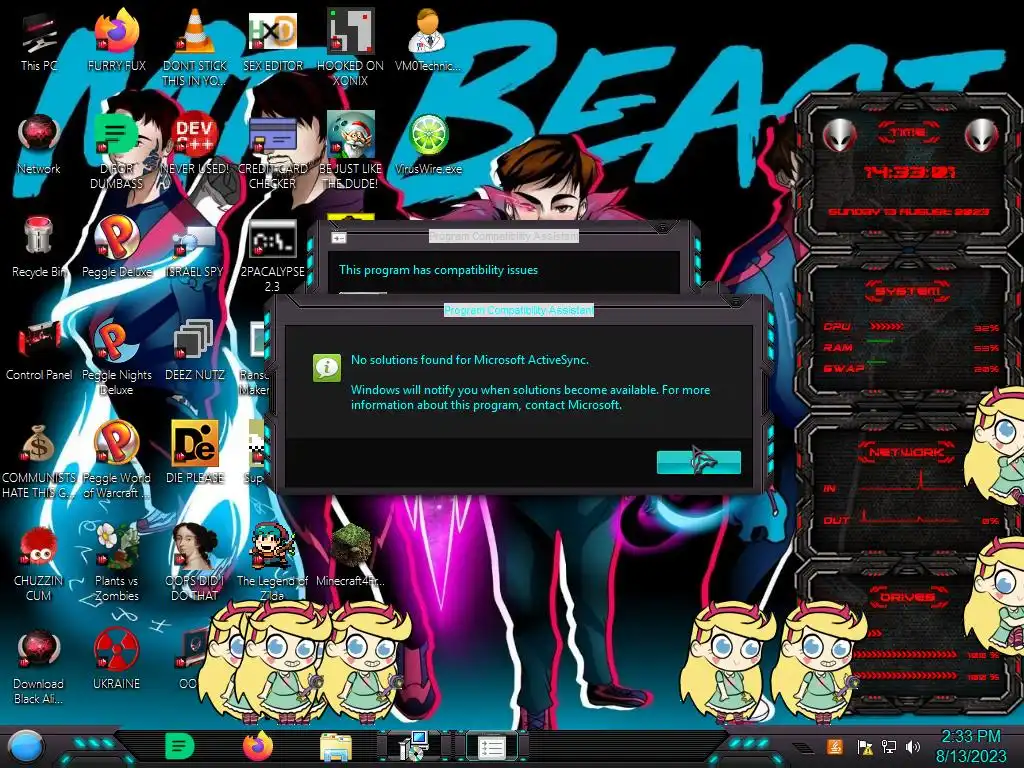1024x768 pixels.
Task: Open the Download Black Ali... icon
Action: click(x=39, y=666)
